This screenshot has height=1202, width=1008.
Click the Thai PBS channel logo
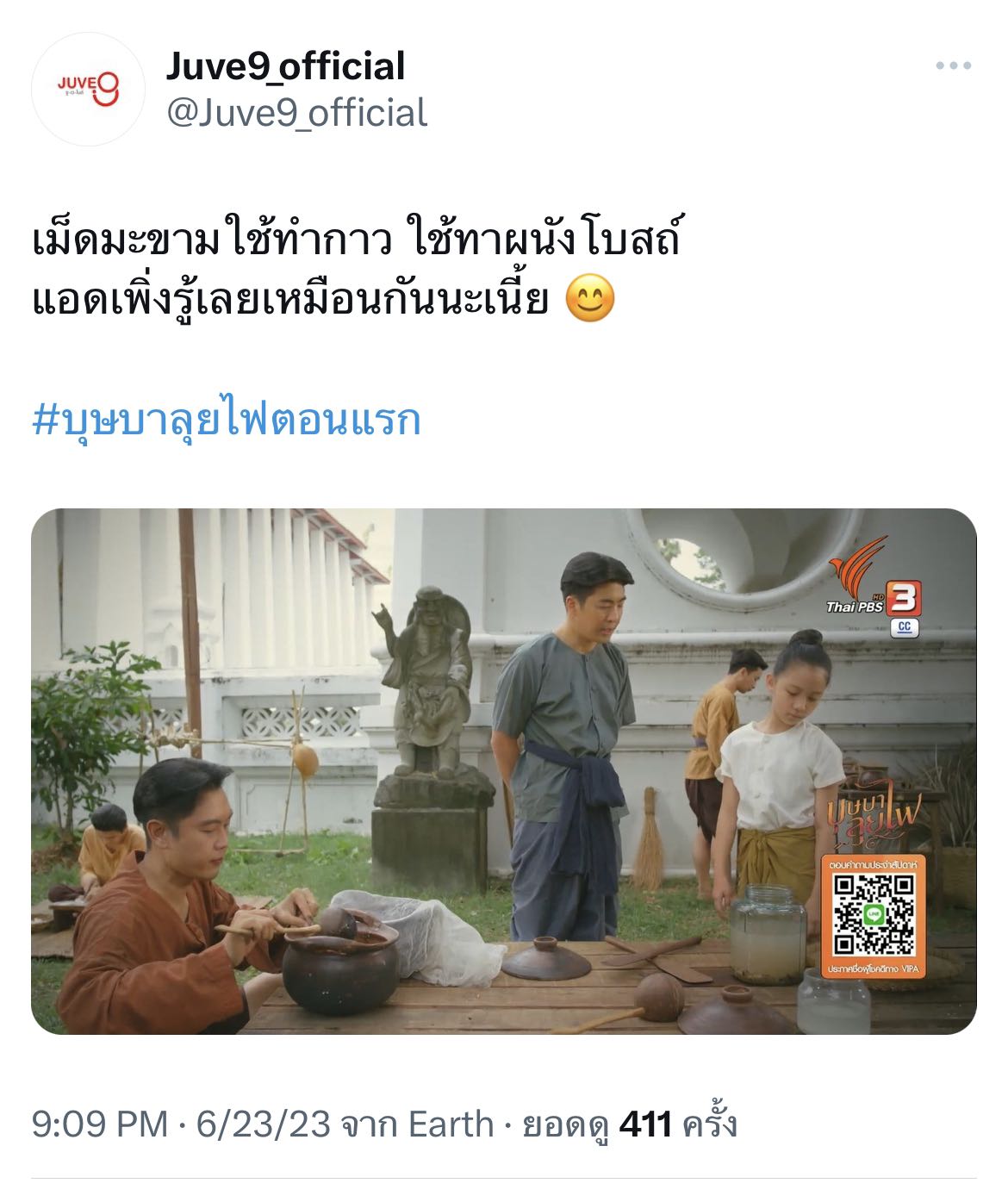click(x=874, y=576)
